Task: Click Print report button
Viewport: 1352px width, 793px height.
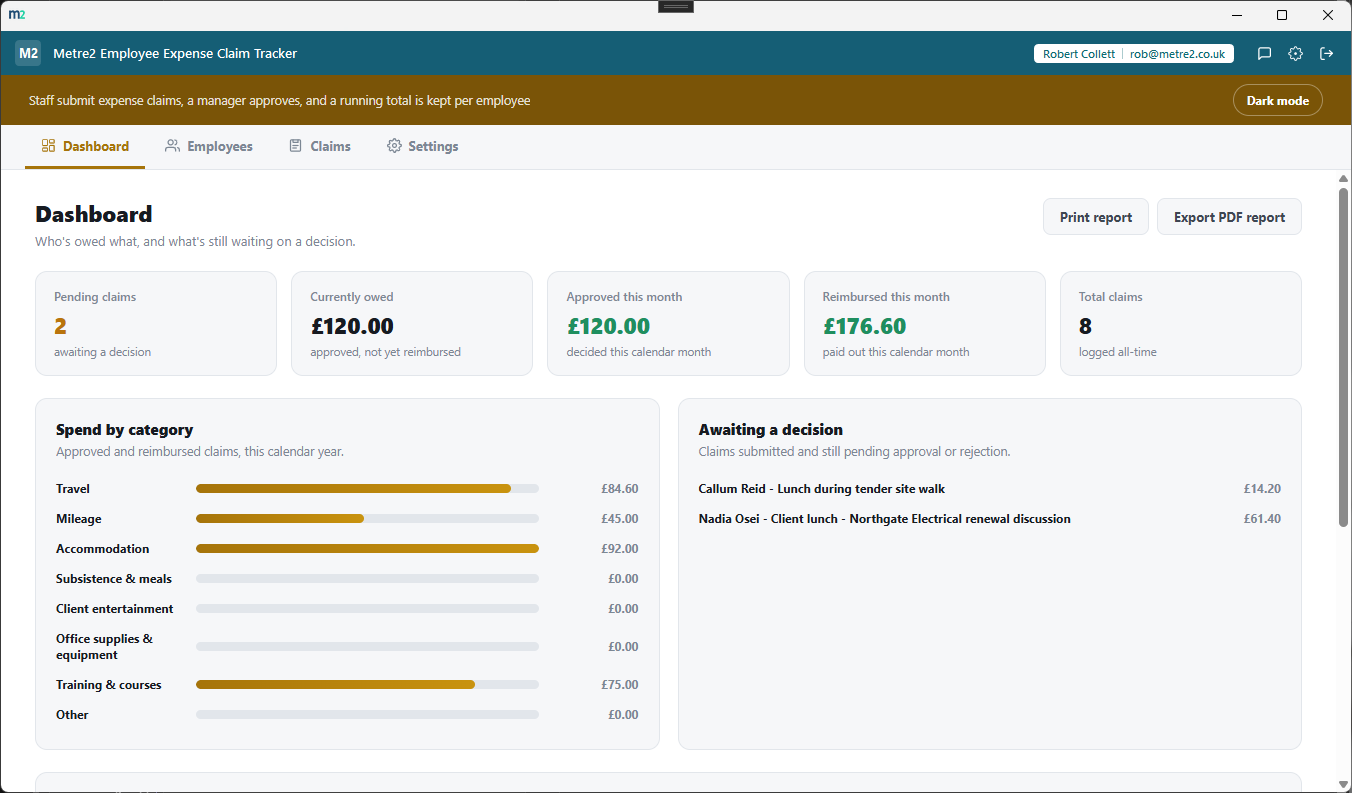Action: pos(1096,217)
